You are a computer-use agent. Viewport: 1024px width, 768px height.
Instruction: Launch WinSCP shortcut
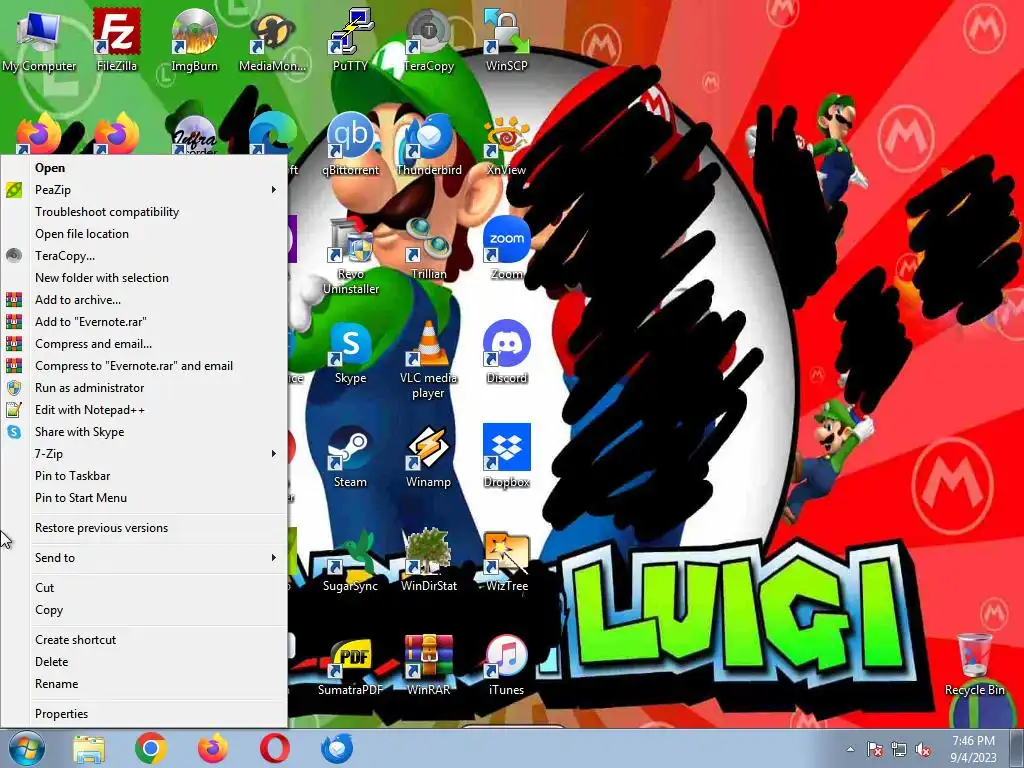507,40
